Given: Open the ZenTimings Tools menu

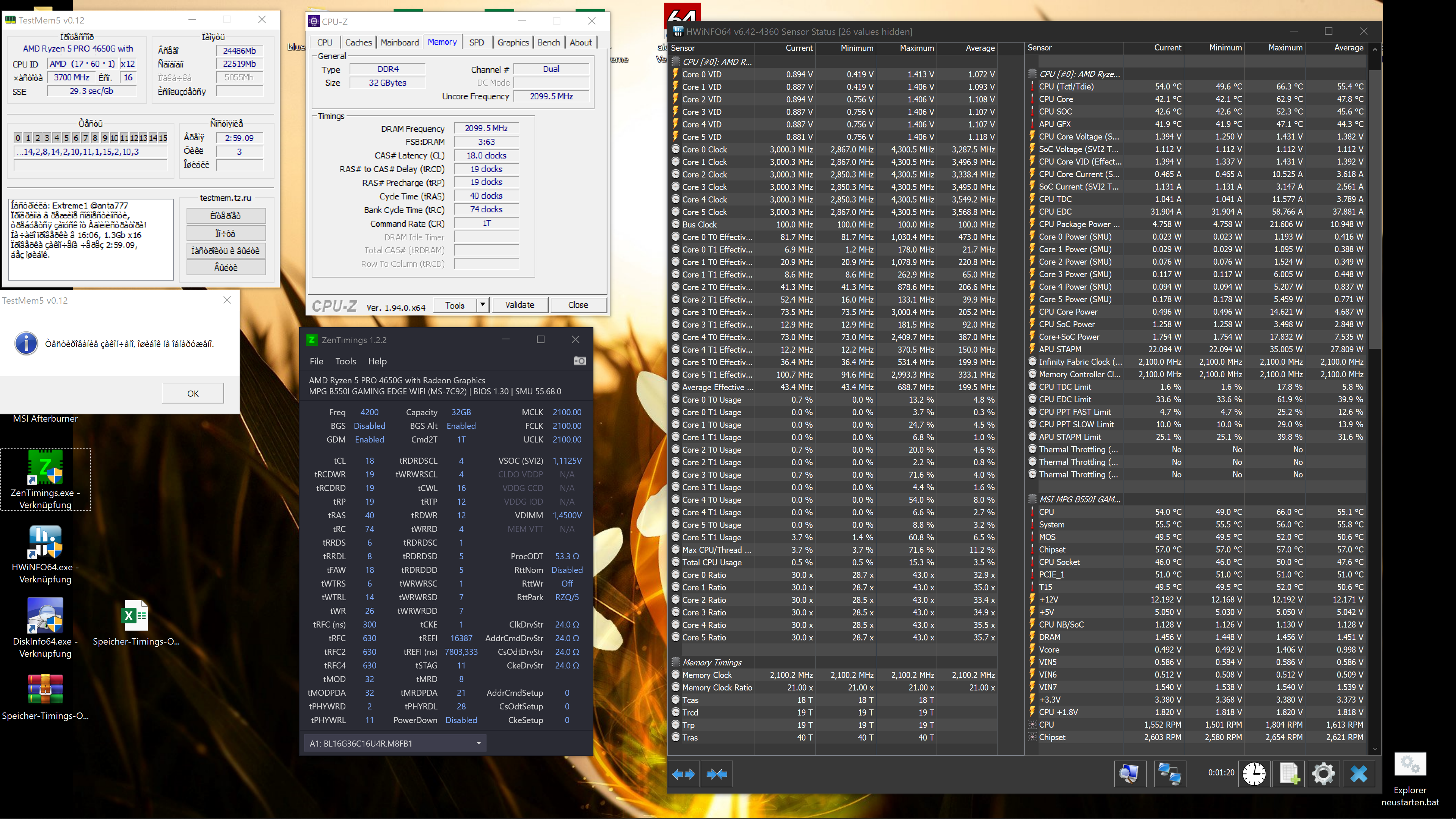Looking at the screenshot, I should [x=345, y=361].
